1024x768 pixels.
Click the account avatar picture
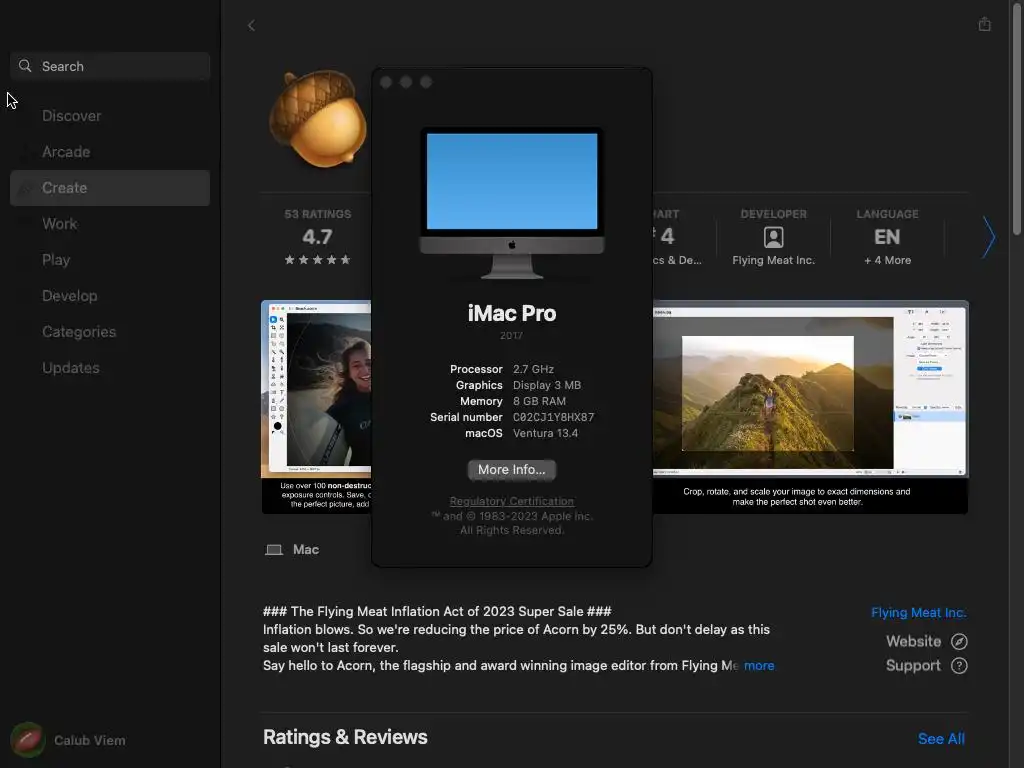coord(27,740)
